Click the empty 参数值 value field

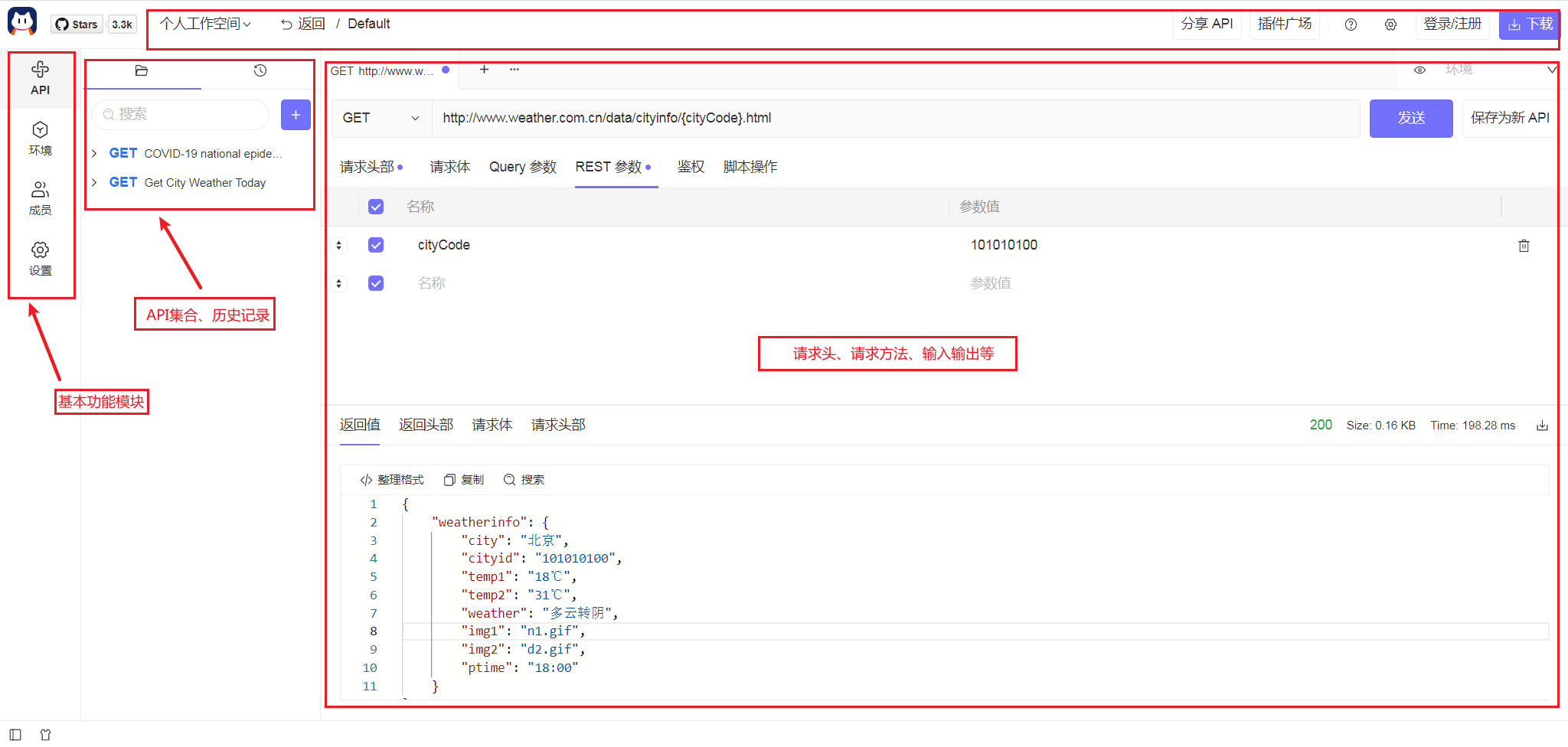point(991,283)
